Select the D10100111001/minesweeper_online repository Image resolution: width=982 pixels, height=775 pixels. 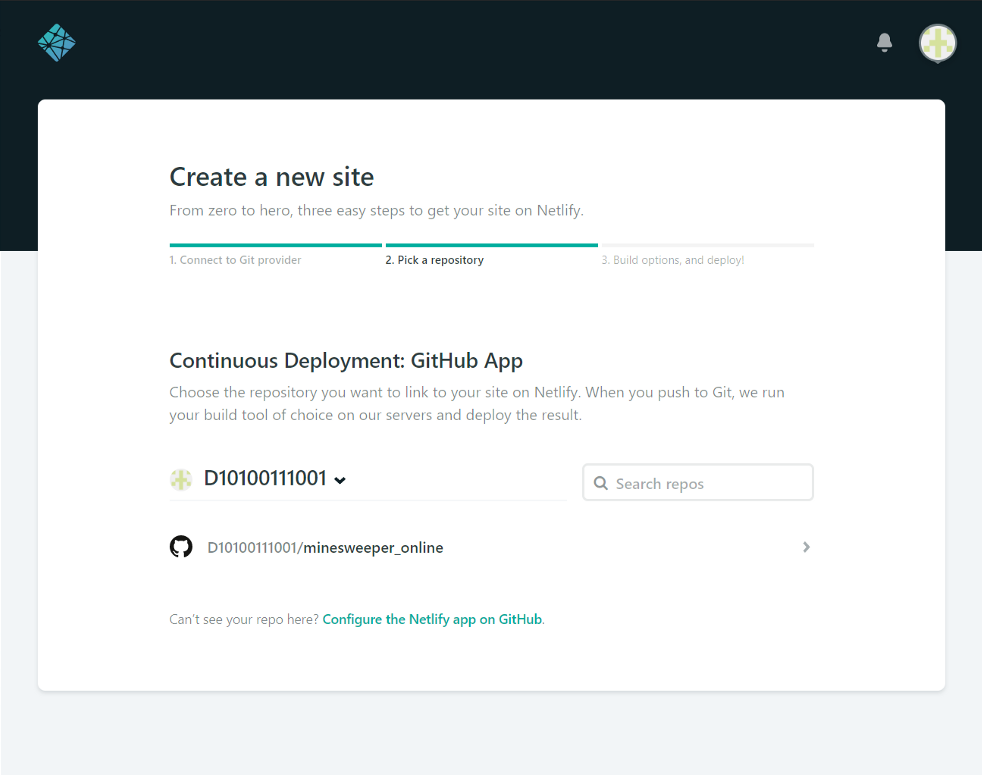point(491,548)
